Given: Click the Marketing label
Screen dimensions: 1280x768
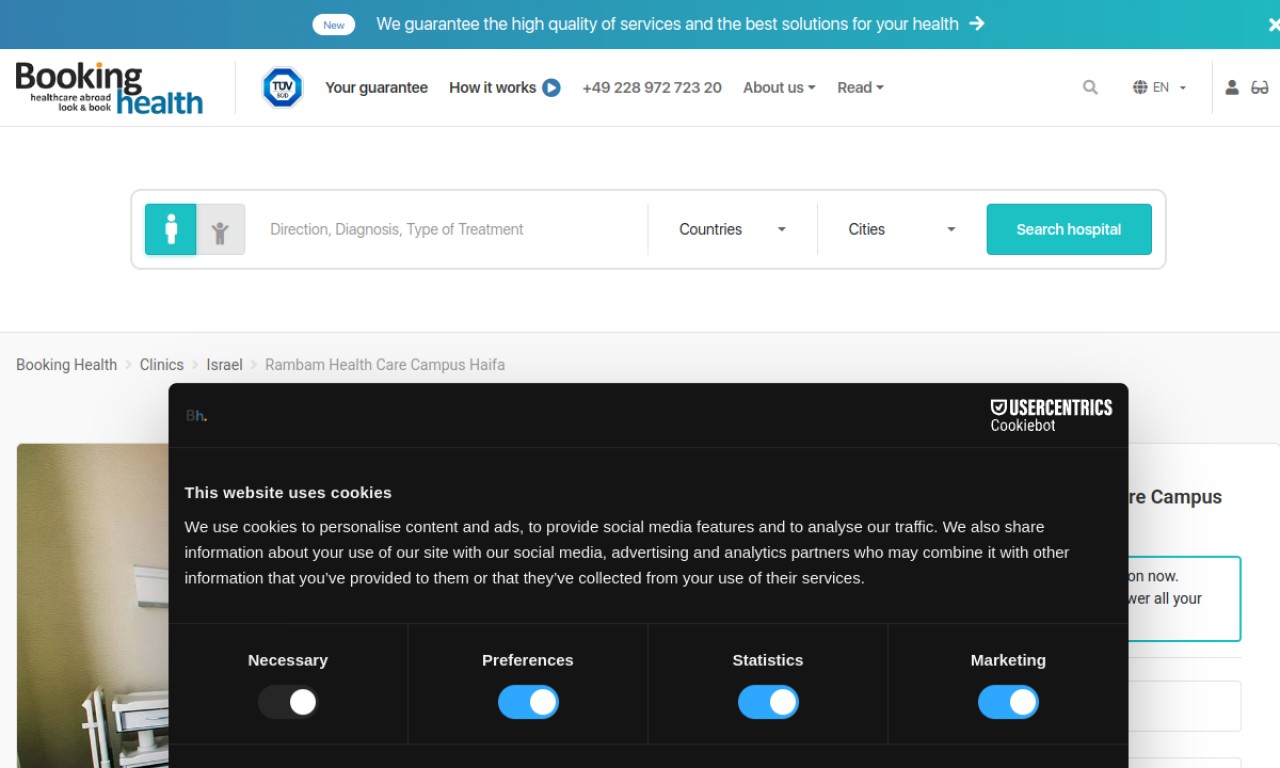Looking at the screenshot, I should point(1008,660).
